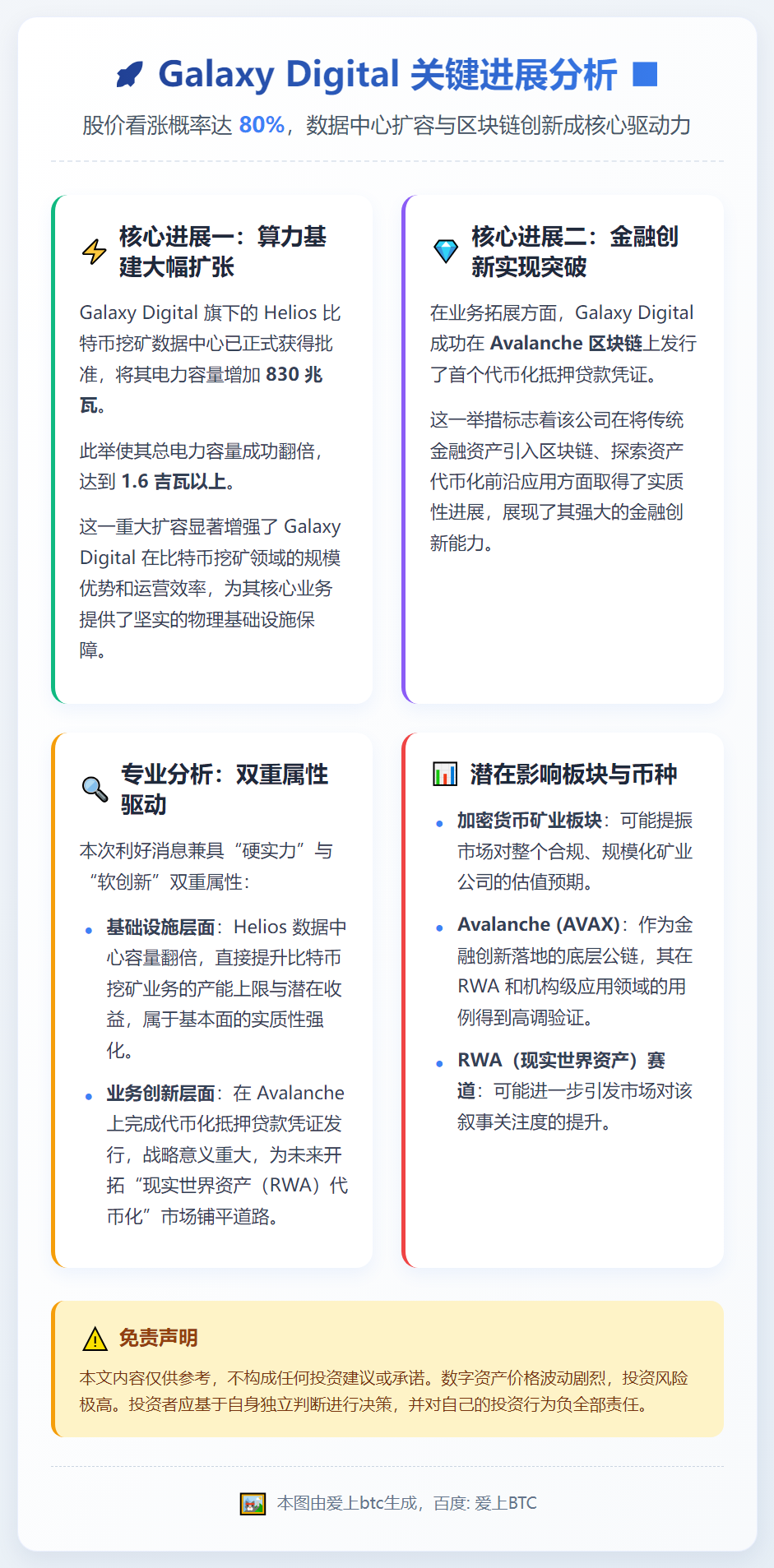Click the bar chart icon for 潜在影响板块与币种
Viewport: 774px width, 1568px height.
coord(445,774)
